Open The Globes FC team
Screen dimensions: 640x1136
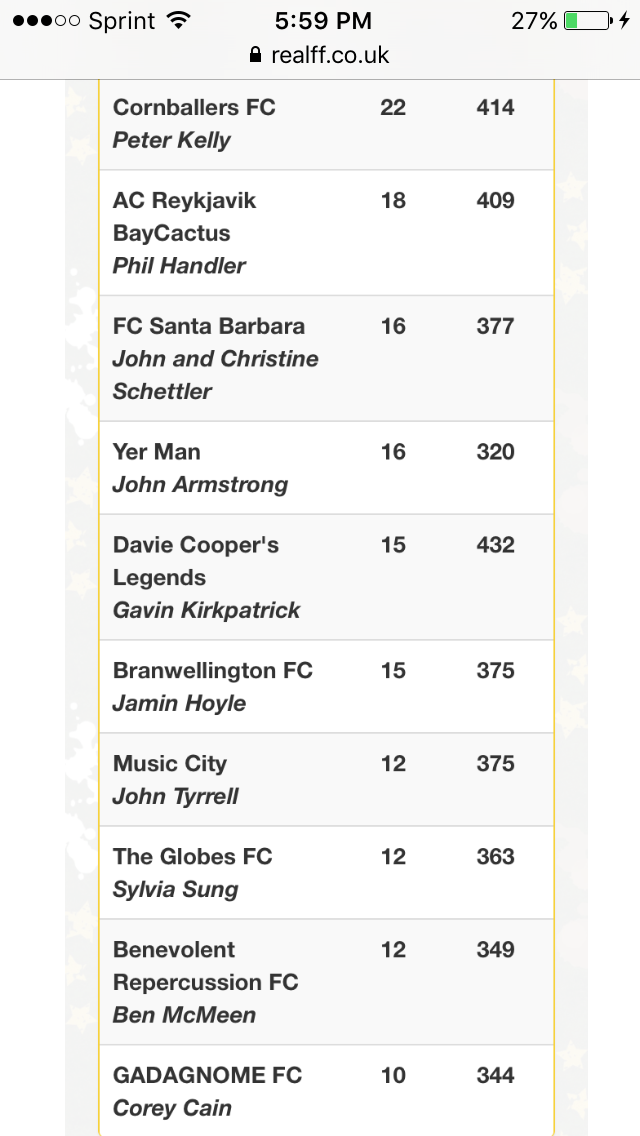point(193,857)
